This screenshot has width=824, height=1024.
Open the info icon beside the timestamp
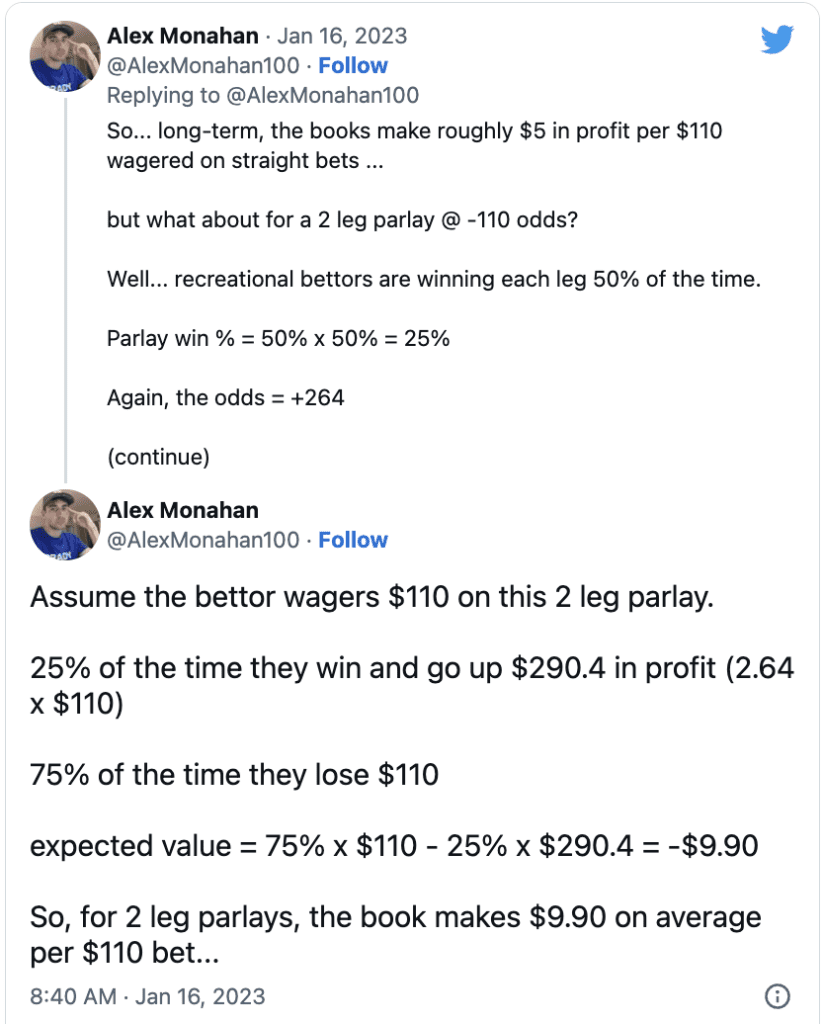point(777,996)
